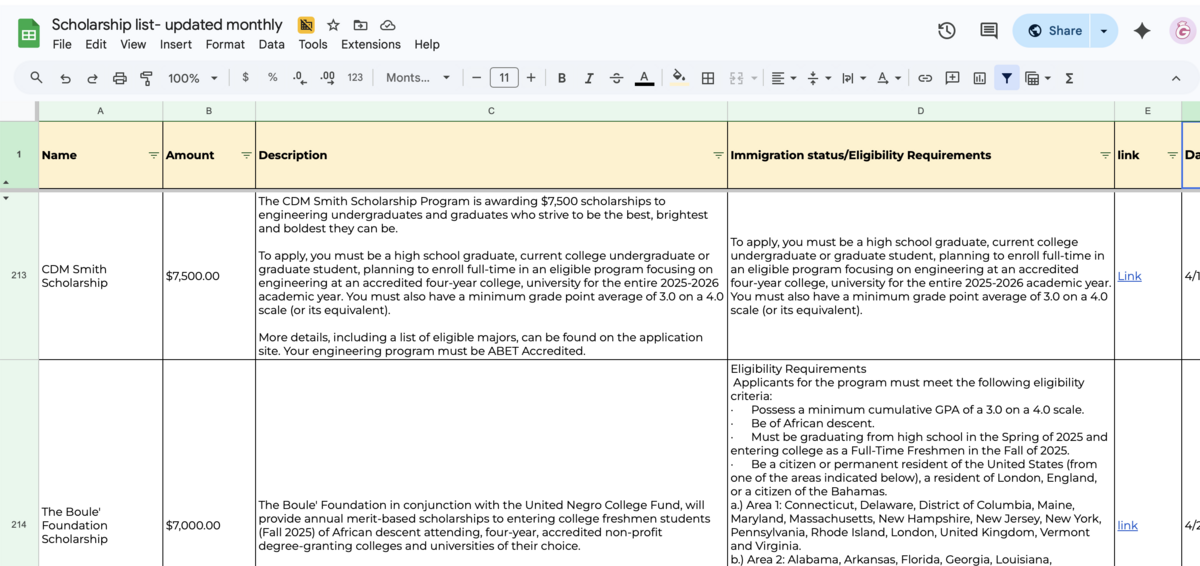Image resolution: width=1200 pixels, height=566 pixels.
Task: Open the comments panel
Action: pos(989,31)
